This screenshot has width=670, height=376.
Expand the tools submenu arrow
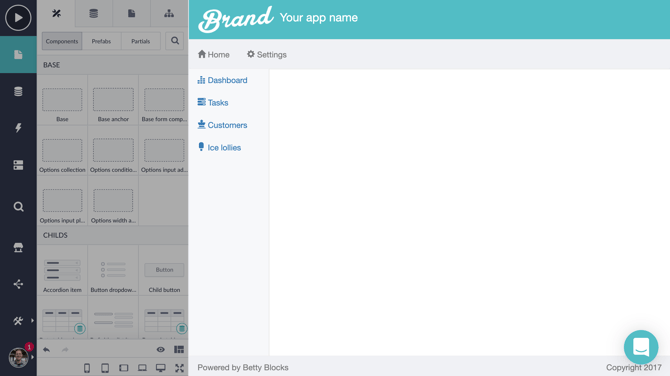click(32, 320)
